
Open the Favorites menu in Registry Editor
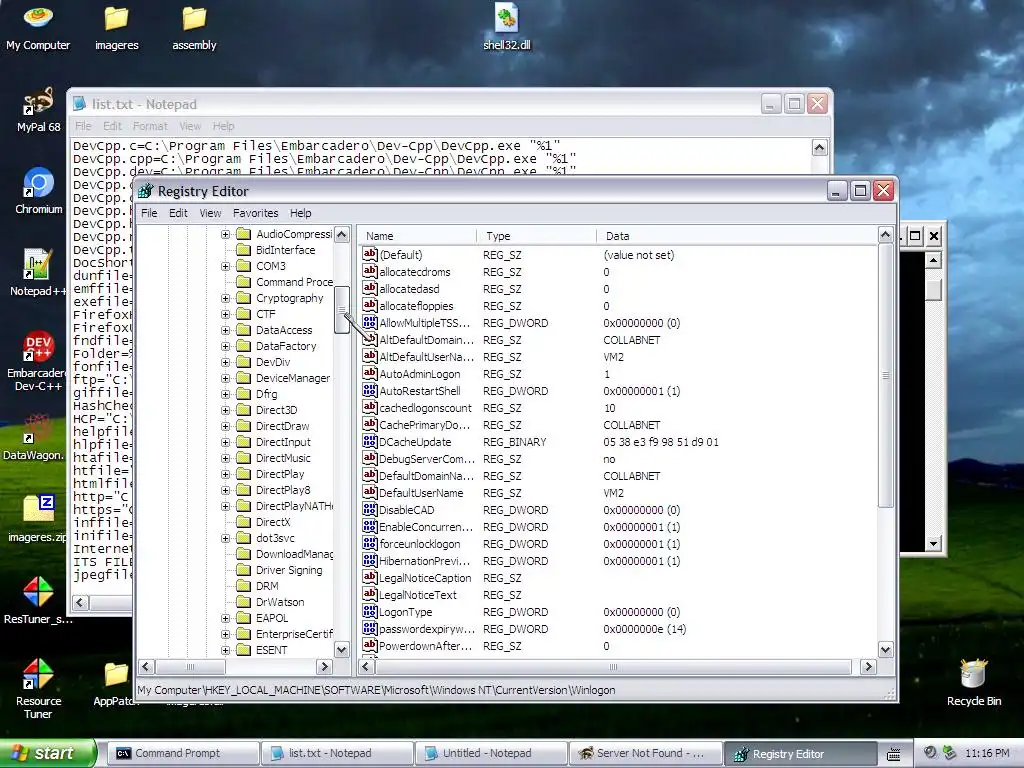point(255,213)
